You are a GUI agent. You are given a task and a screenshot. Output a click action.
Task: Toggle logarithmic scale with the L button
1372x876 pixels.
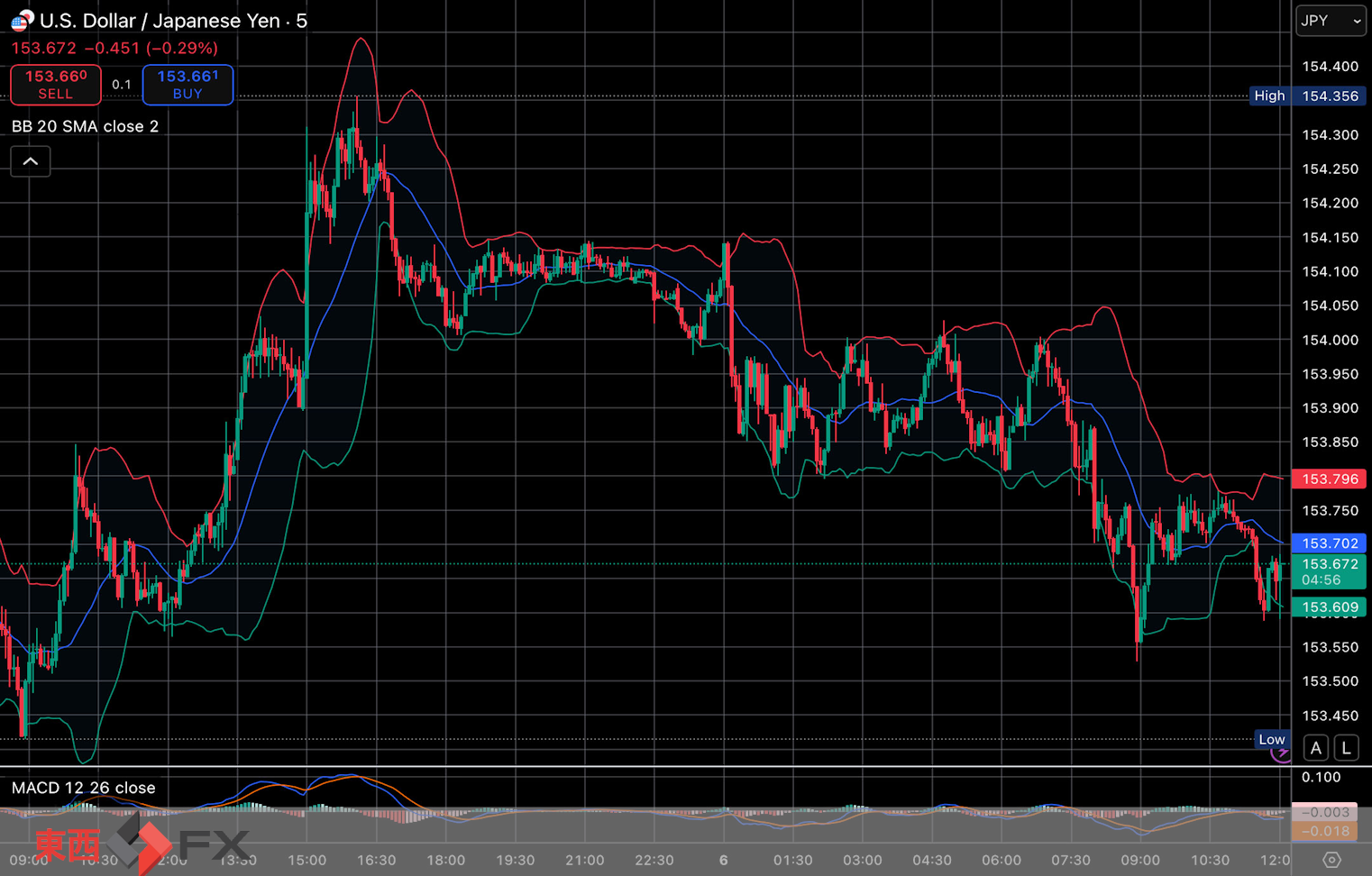pyautogui.click(x=1346, y=748)
